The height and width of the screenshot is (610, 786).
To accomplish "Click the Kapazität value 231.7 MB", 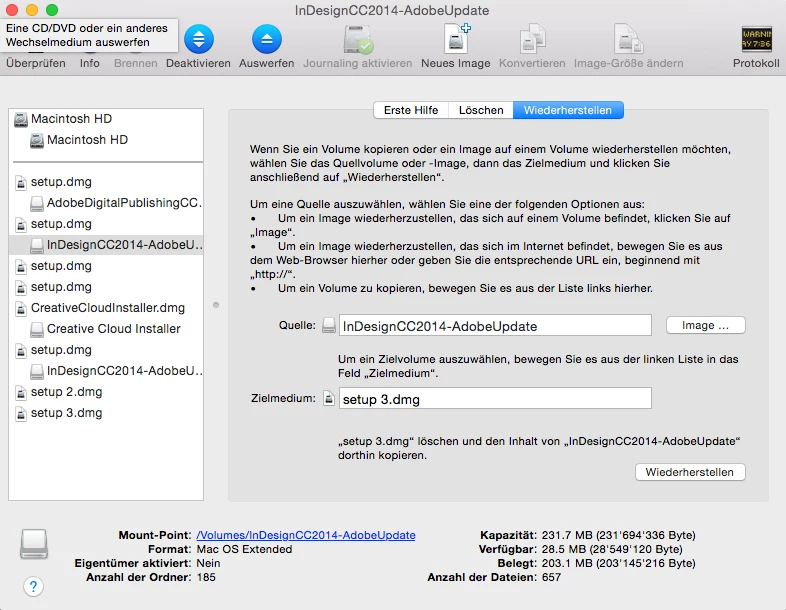I will click(618, 535).
